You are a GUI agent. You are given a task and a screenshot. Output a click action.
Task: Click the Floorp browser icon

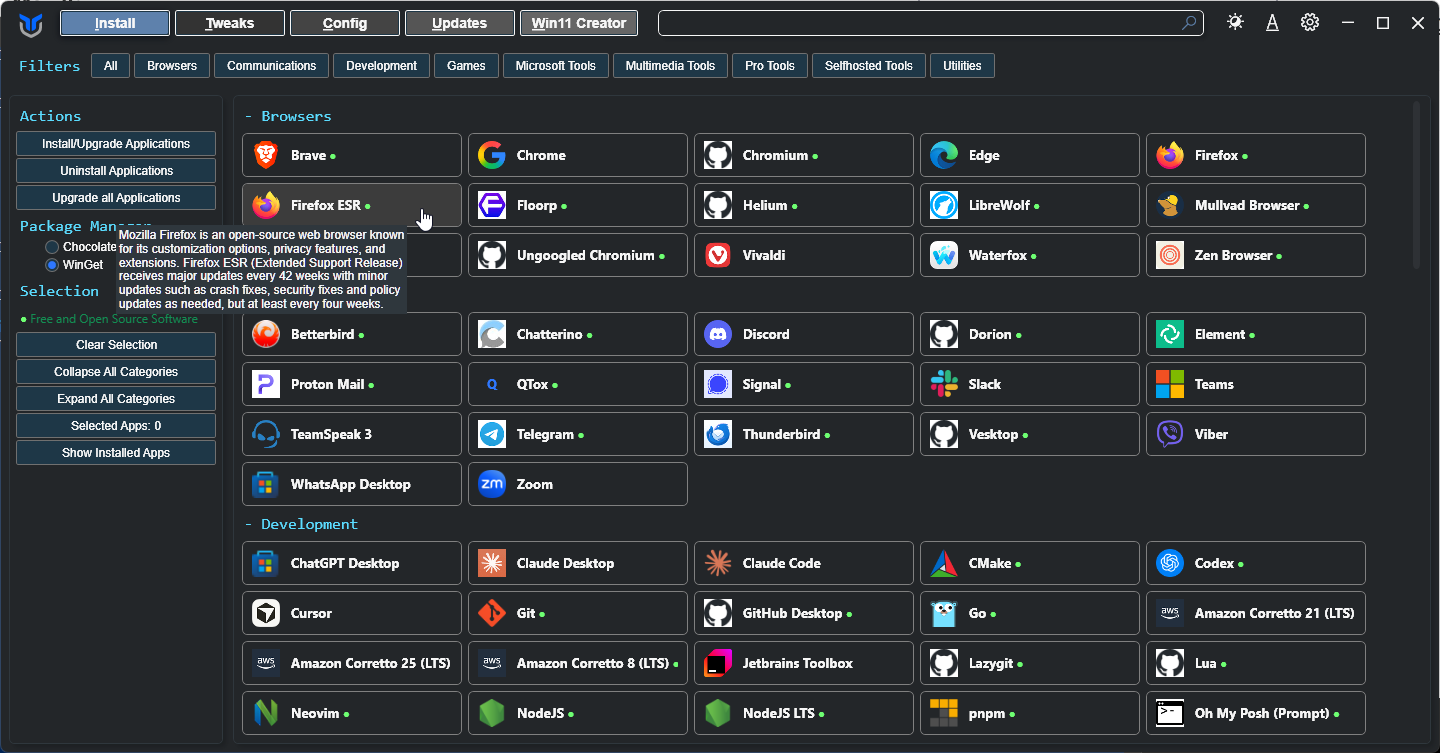click(492, 205)
